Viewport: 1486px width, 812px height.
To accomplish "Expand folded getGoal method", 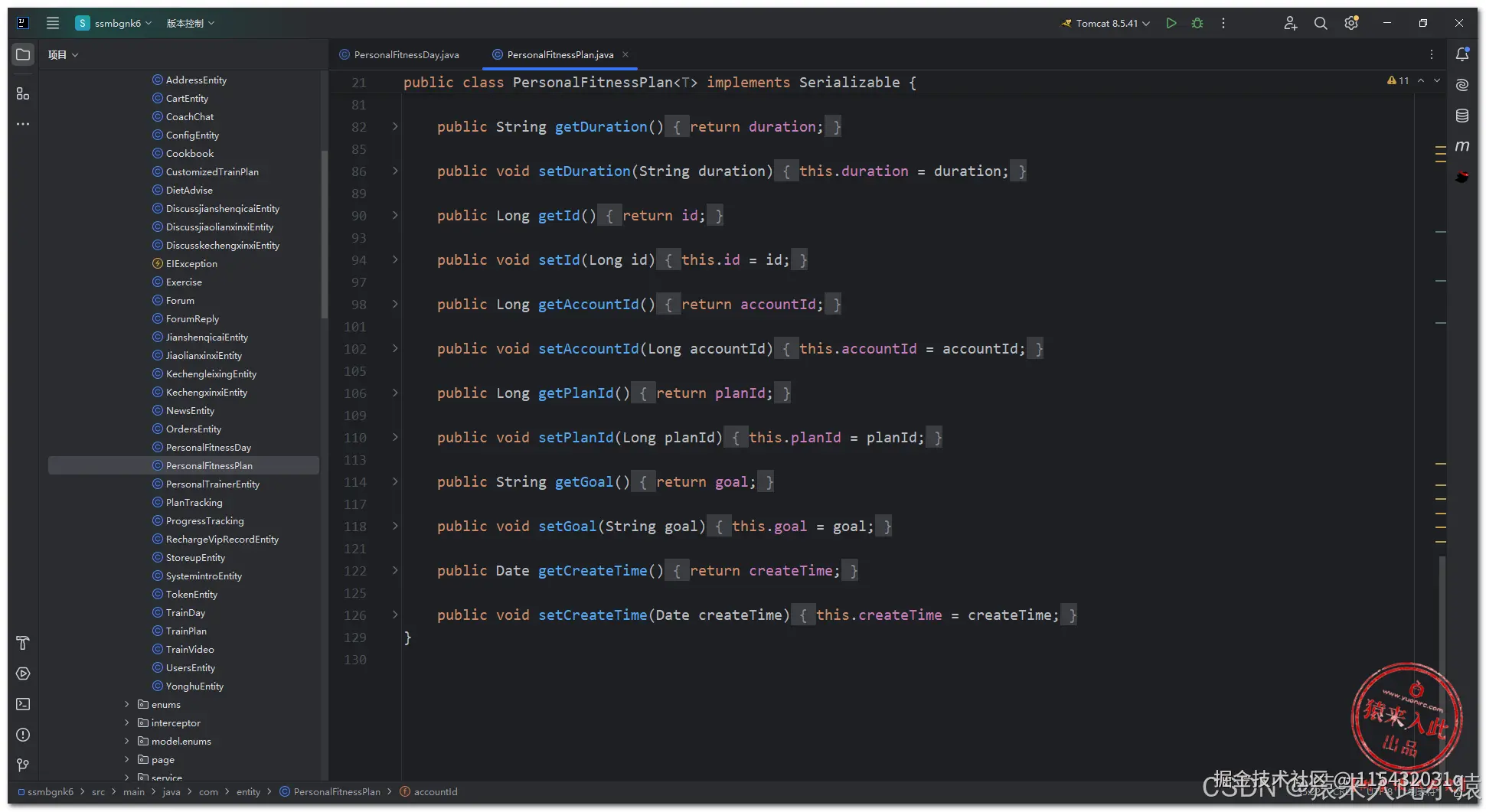I will tap(395, 481).
